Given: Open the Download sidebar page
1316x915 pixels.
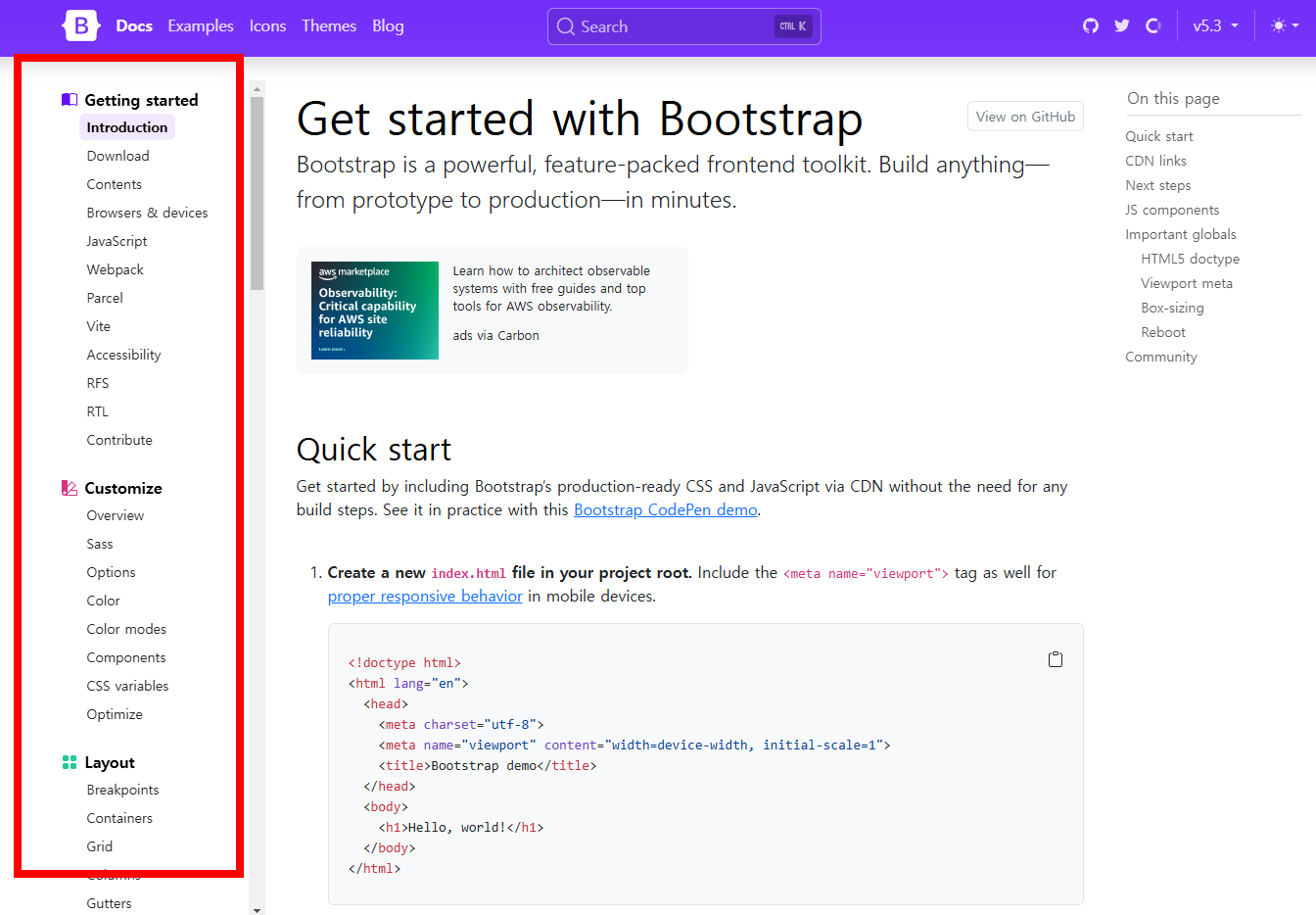Looking at the screenshot, I should tap(117, 156).
